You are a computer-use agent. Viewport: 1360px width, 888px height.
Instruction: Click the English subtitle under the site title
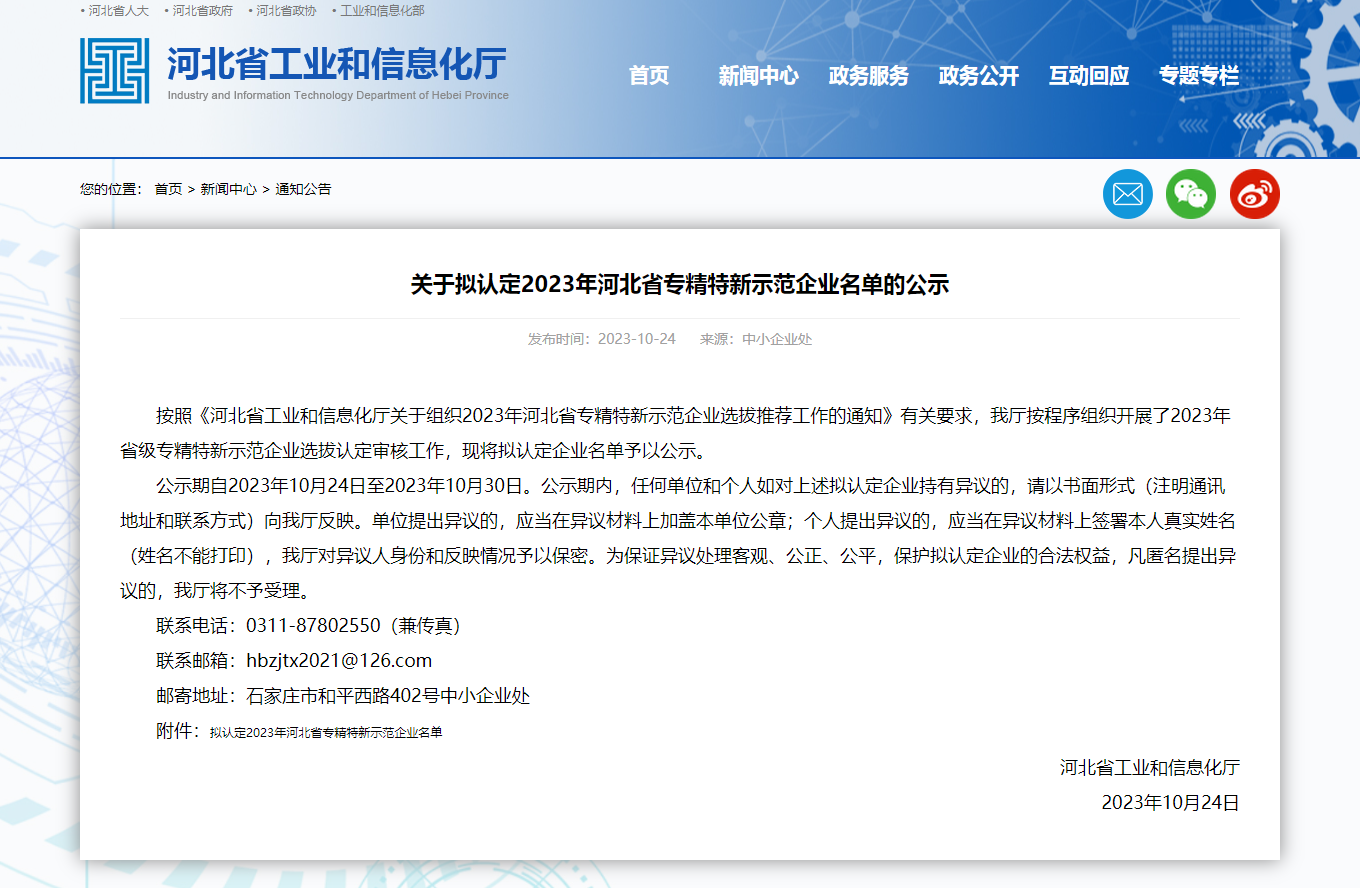pos(338,96)
